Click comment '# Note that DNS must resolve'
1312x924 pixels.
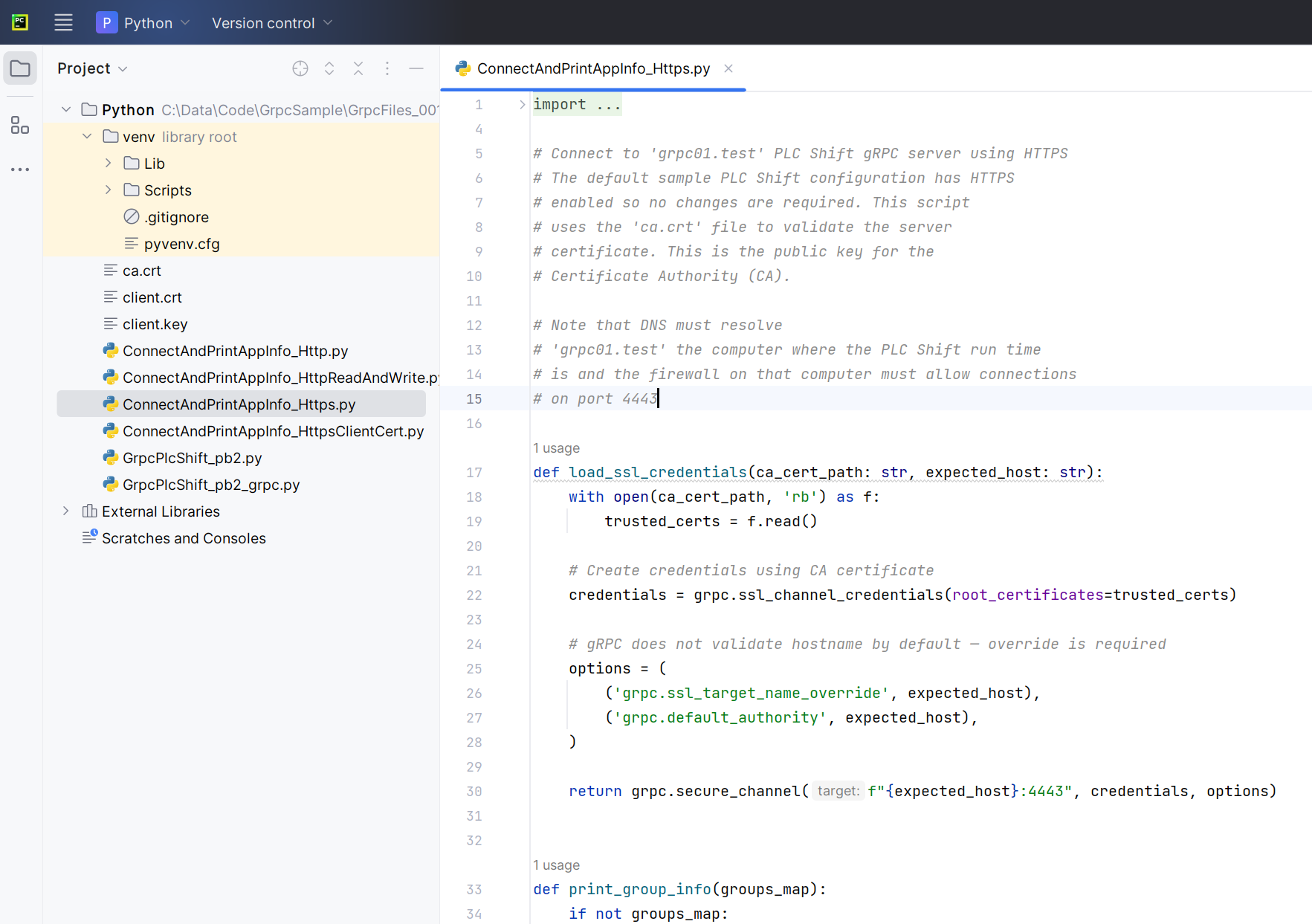[x=657, y=325]
